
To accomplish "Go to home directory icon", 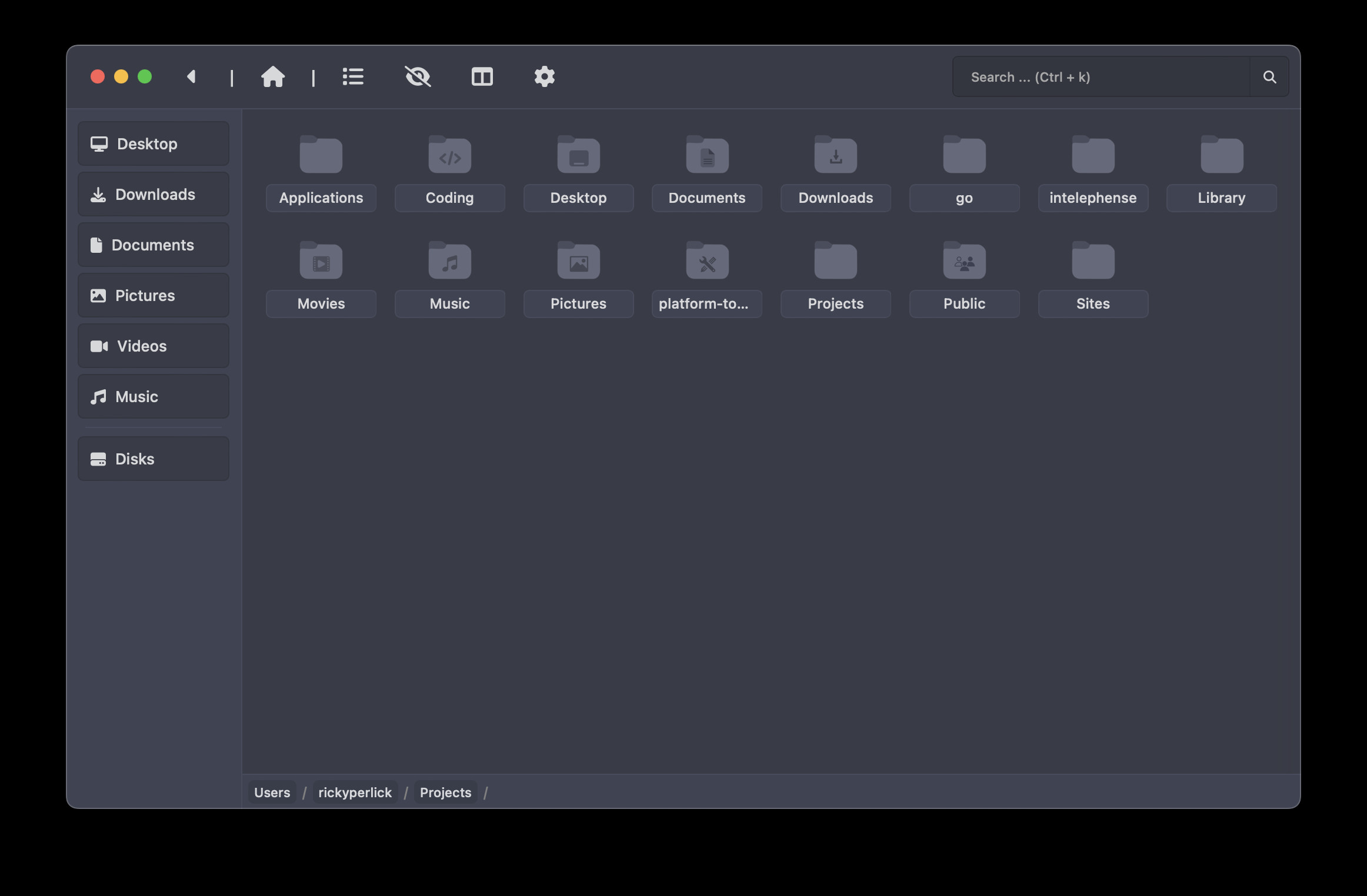I will 273,77.
